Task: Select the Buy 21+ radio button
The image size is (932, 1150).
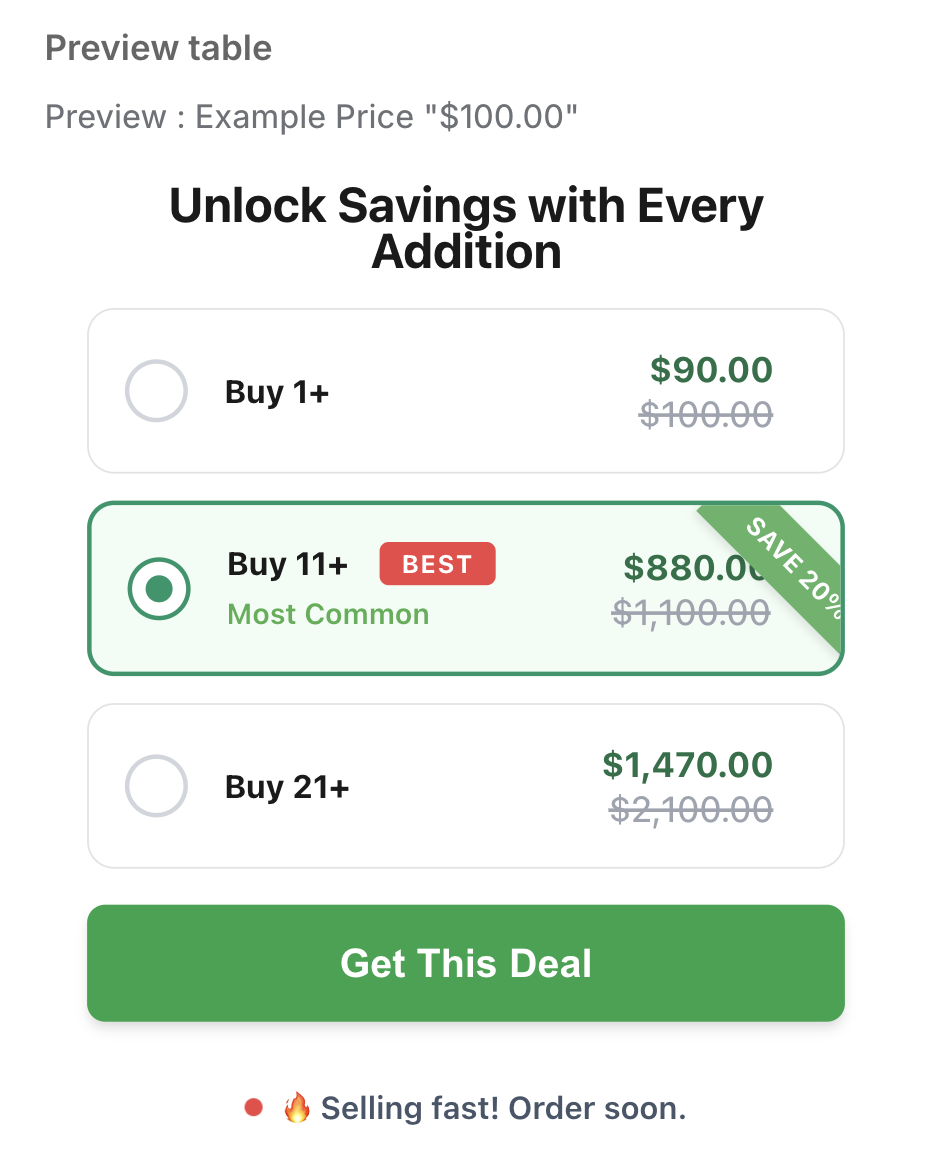Action: 156,786
